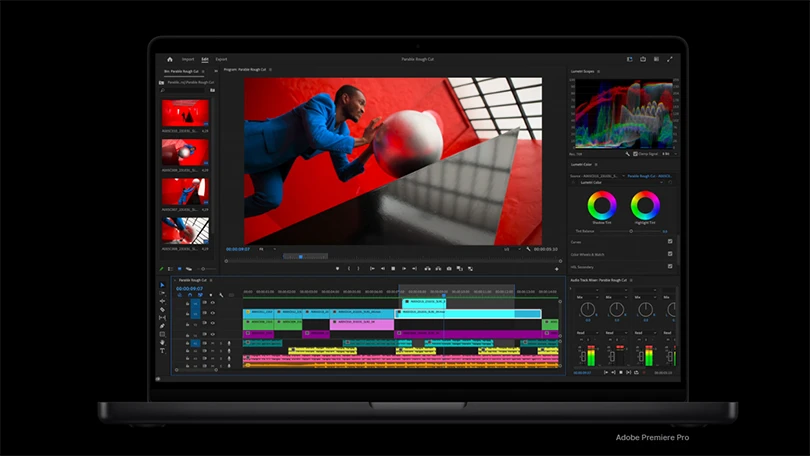Toggle the Curves section checkbox
The height and width of the screenshot is (456, 810).
pyautogui.click(x=670, y=241)
